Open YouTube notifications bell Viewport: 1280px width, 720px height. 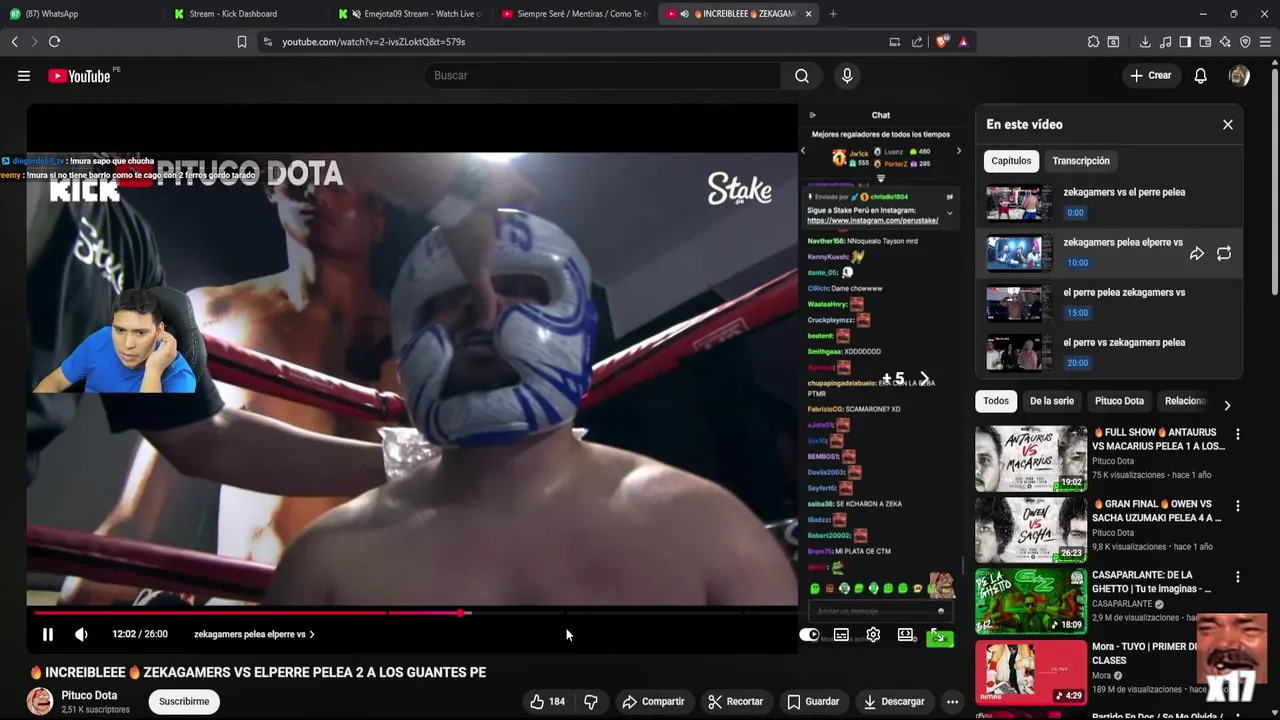[1201, 76]
